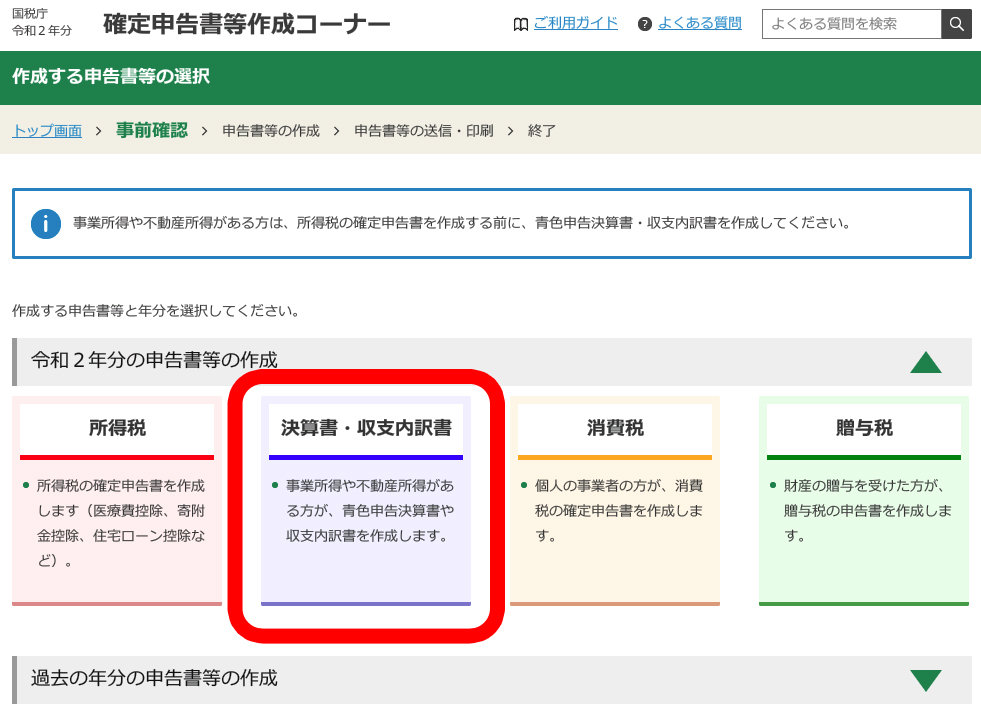Image resolution: width=981 pixels, height=707 pixels.
Task: Click the 過去の年分の申告書等の作成 header text
Action: pyautogui.click(x=154, y=678)
